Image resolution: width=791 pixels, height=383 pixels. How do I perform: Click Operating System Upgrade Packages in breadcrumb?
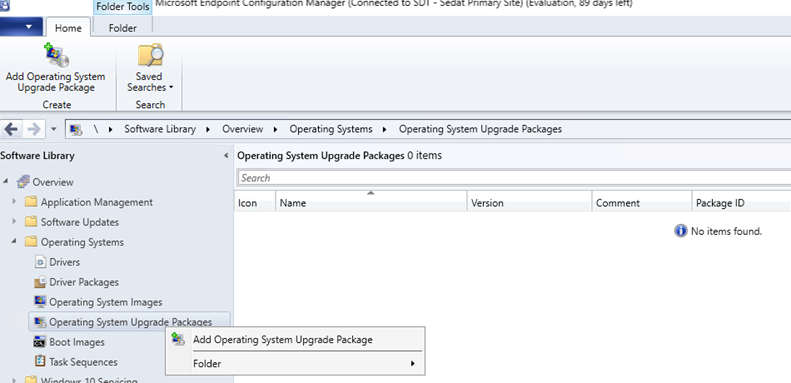480,129
